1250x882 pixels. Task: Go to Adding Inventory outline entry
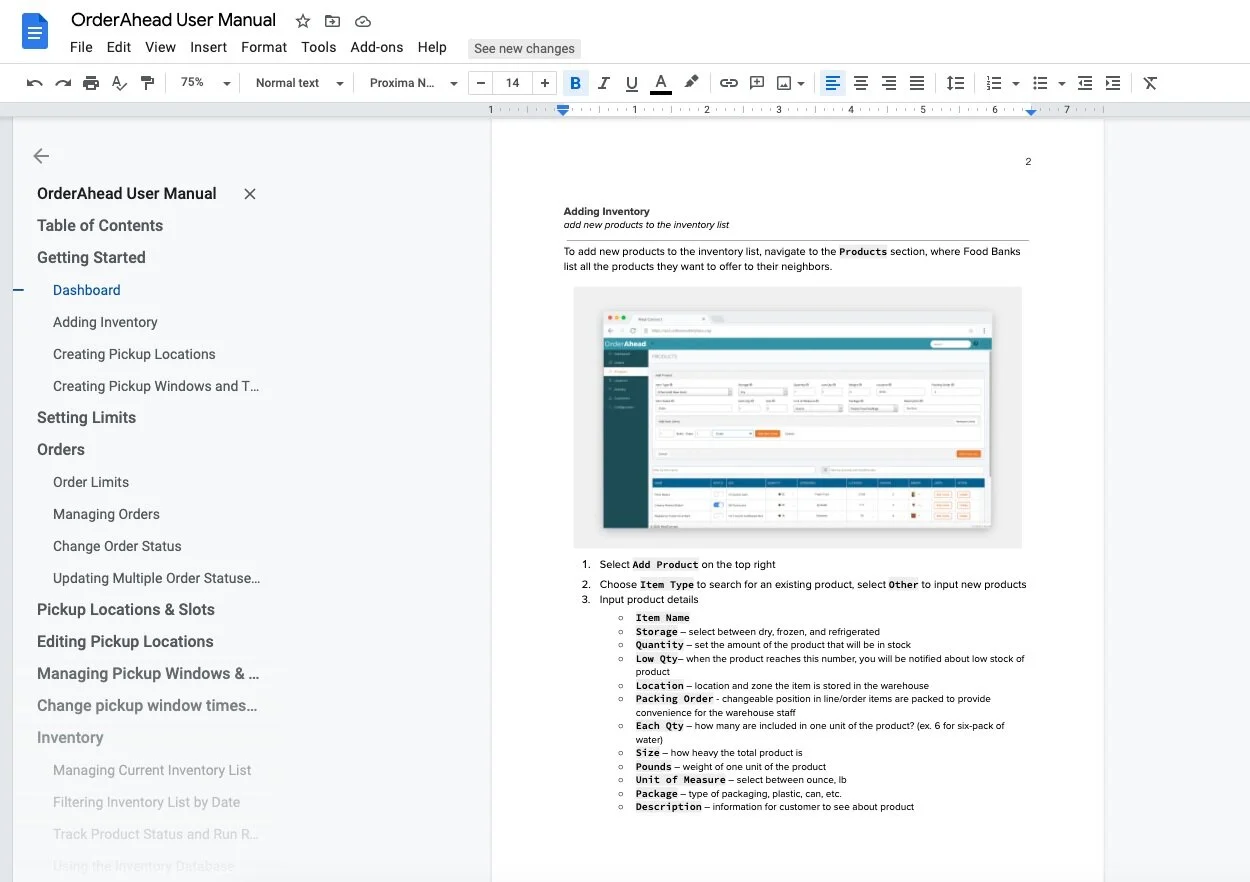pos(105,322)
